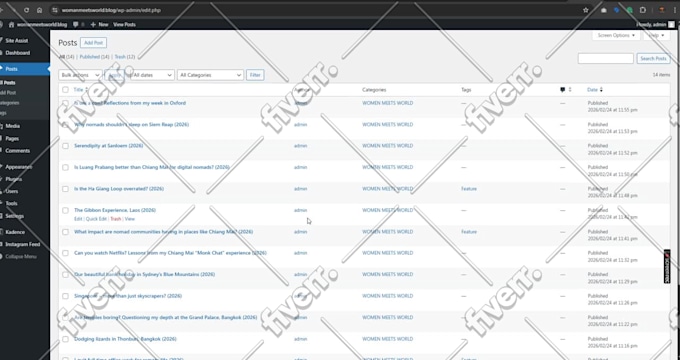Click admin author on Serendipity at Sanloem row
This screenshot has height=360, width=680.
click(x=301, y=146)
